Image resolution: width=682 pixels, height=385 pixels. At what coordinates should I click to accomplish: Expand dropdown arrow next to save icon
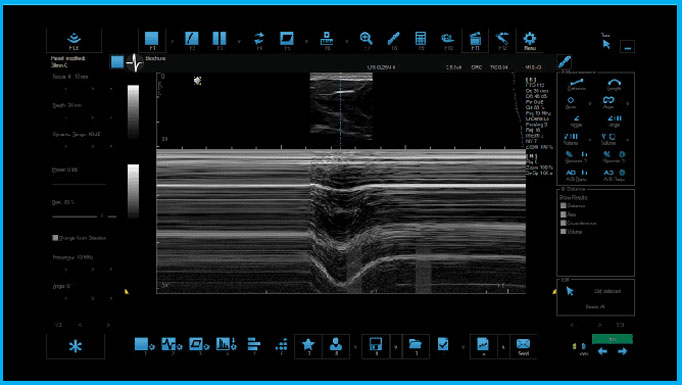coord(396,347)
